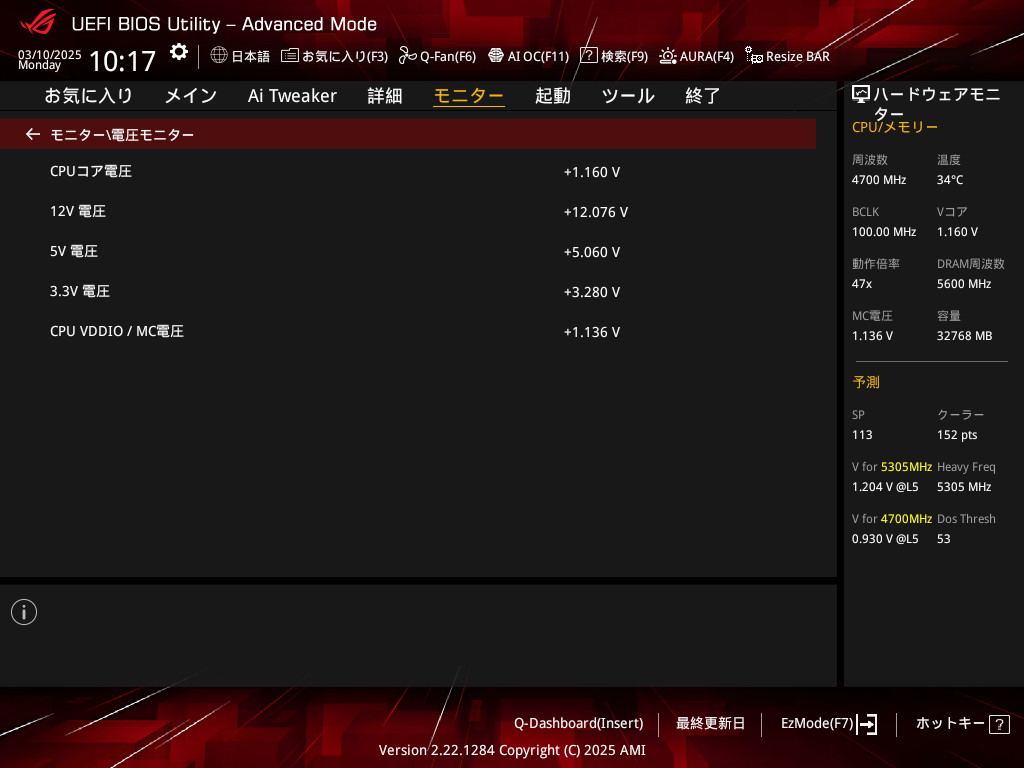Click 47x ratio value
The width and height of the screenshot is (1024, 768).
pos(861,283)
